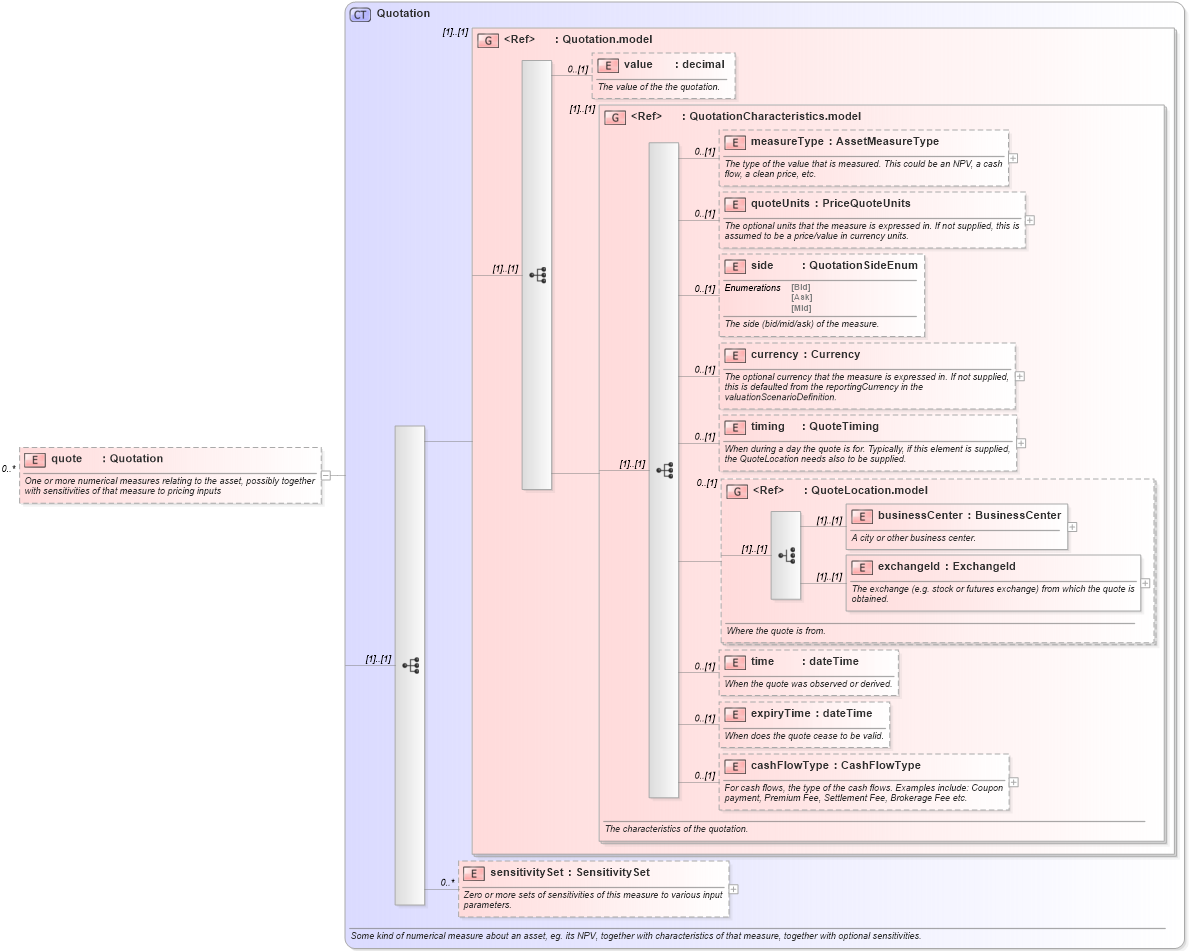1189x951 pixels.
Task: Select the ': QuotationCharacteristics.model' reference label
Action: click(x=771, y=117)
